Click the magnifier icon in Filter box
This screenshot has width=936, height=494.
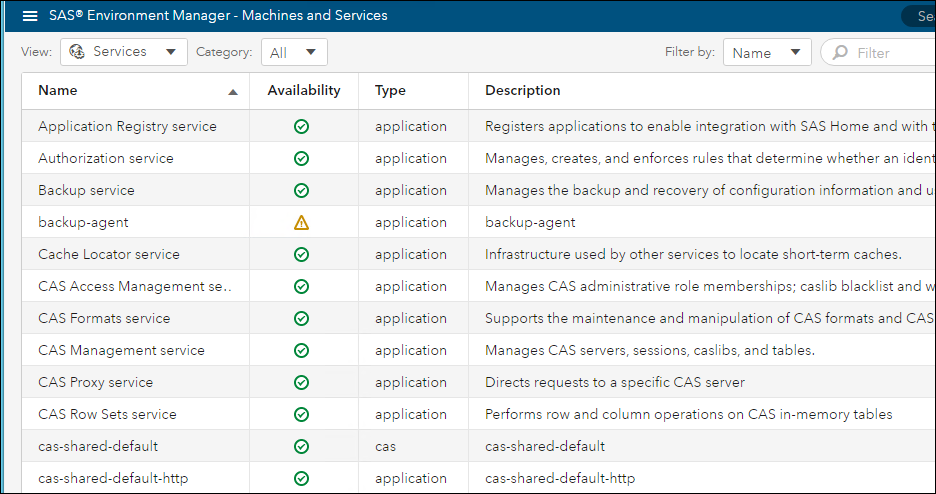[840, 53]
